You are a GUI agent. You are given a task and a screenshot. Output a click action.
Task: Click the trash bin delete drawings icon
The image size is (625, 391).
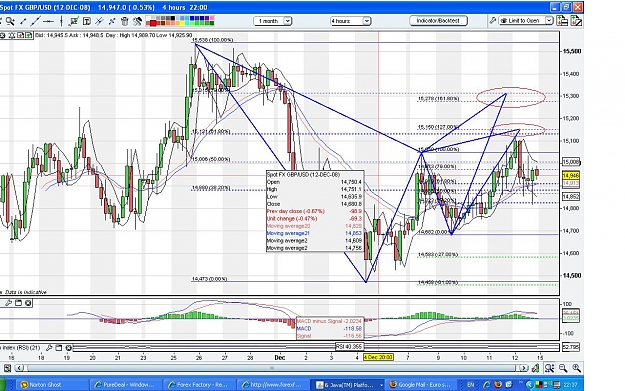125,21
